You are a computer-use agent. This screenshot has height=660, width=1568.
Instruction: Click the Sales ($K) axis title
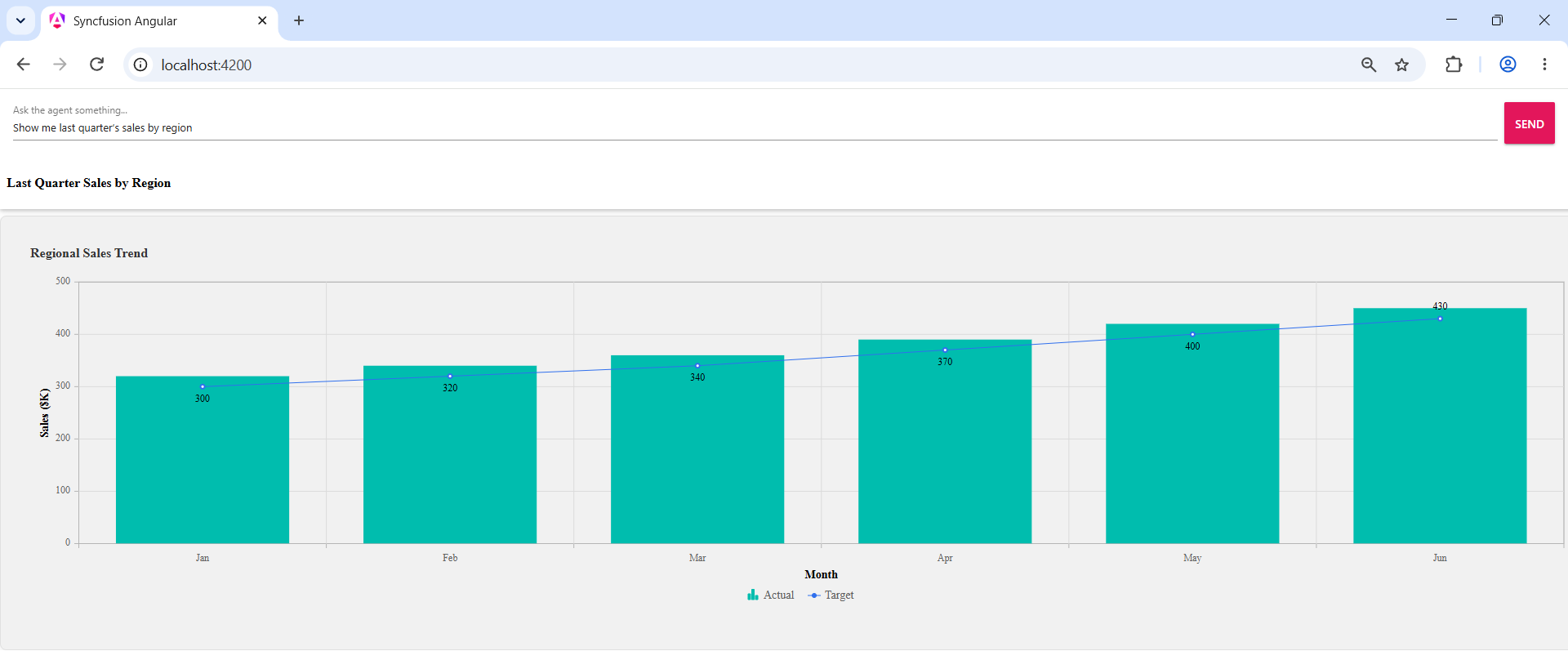(44, 412)
